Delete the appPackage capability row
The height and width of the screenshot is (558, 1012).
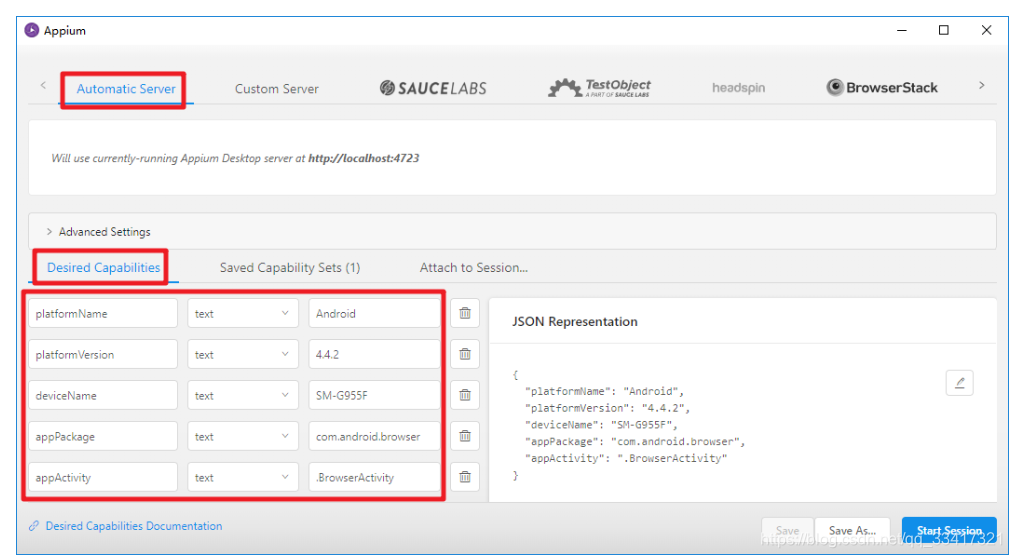coord(465,436)
